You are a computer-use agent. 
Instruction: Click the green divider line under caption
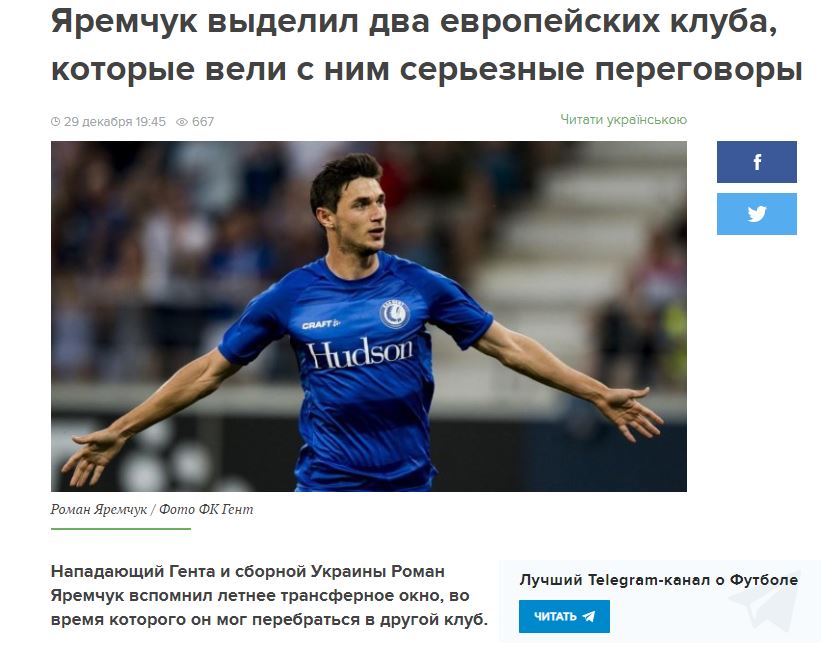[x=121, y=529]
